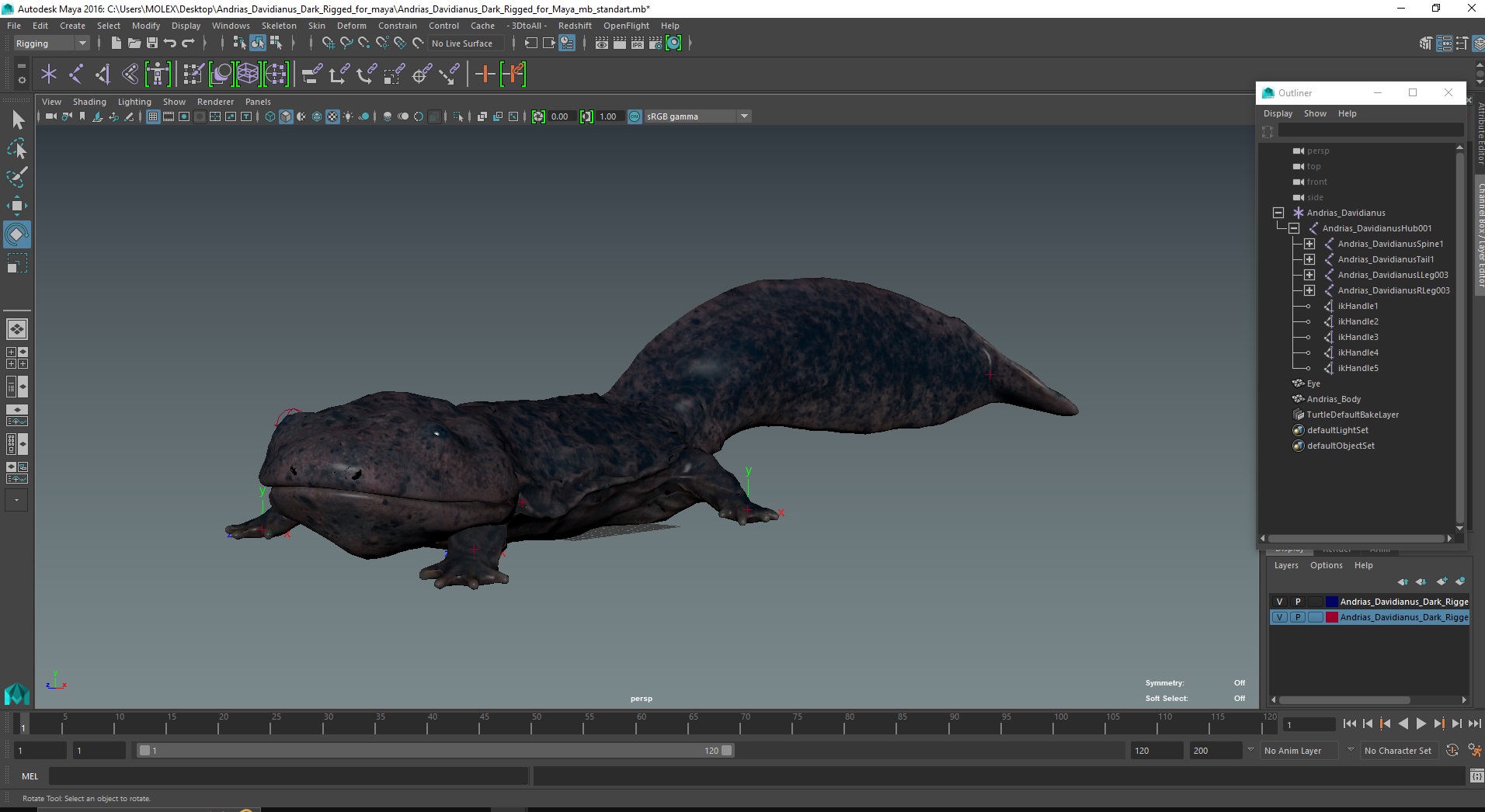Viewport: 1485px width, 812px height.
Task: Open the layer editor Options menu
Action: (1326, 565)
